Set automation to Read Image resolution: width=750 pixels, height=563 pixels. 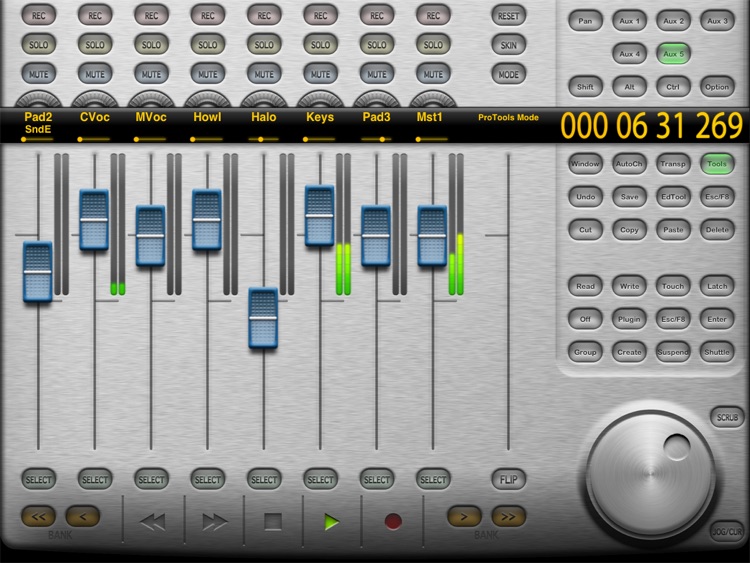[x=585, y=286]
